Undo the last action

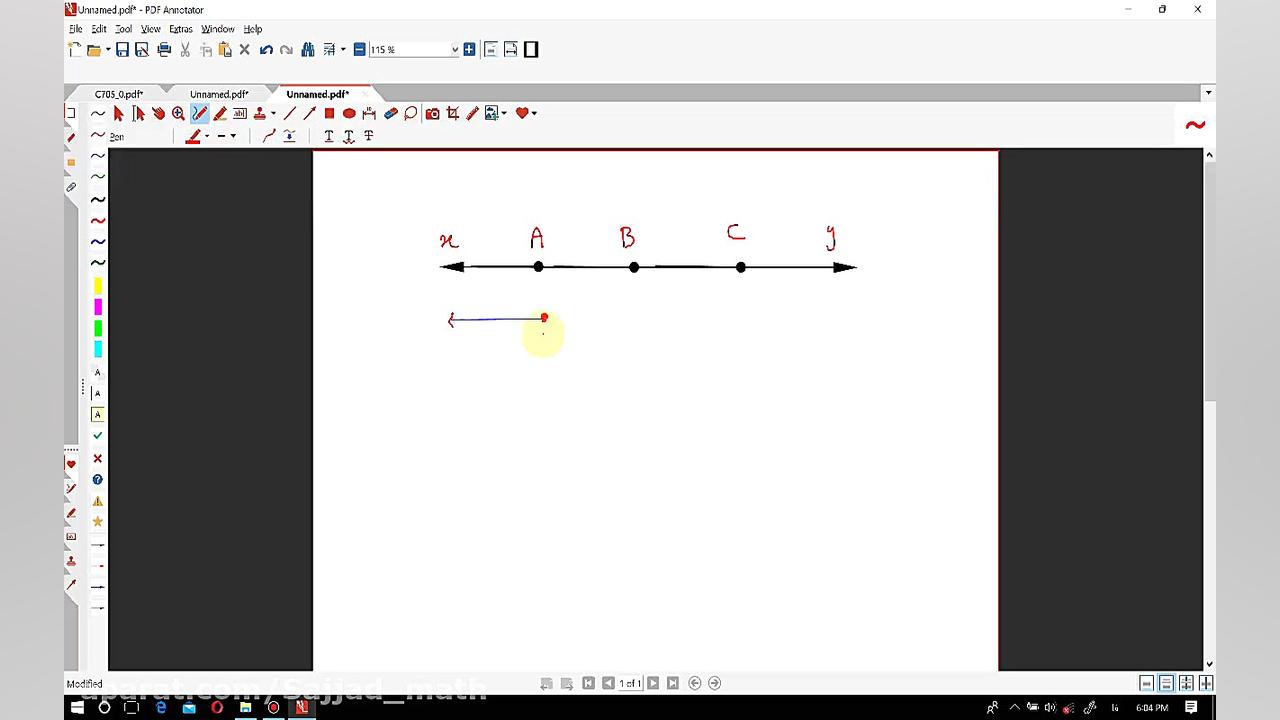point(266,49)
